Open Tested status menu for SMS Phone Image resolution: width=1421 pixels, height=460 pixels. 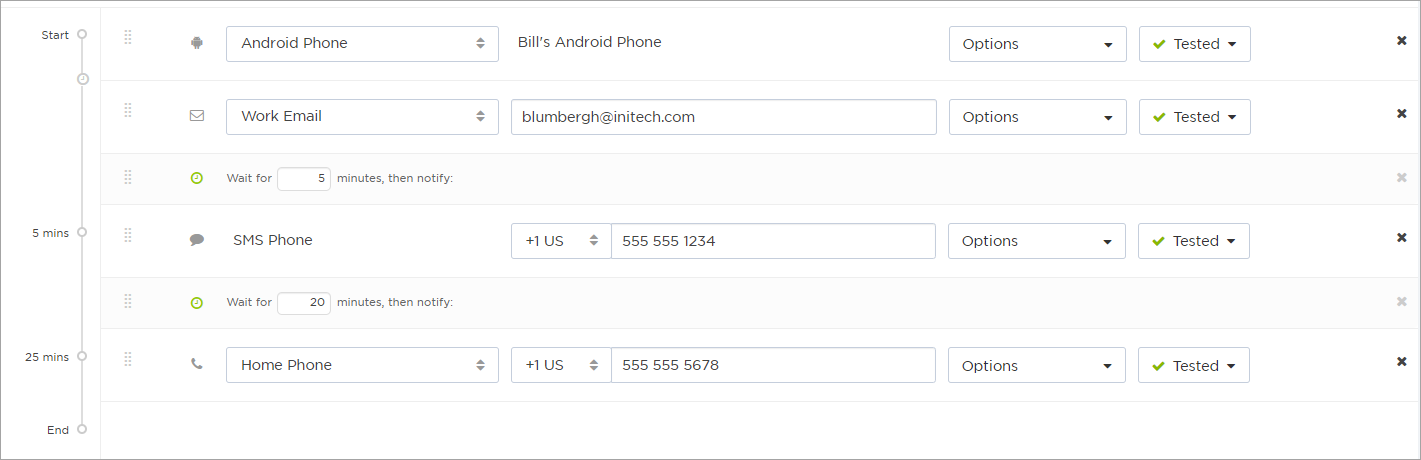1194,241
